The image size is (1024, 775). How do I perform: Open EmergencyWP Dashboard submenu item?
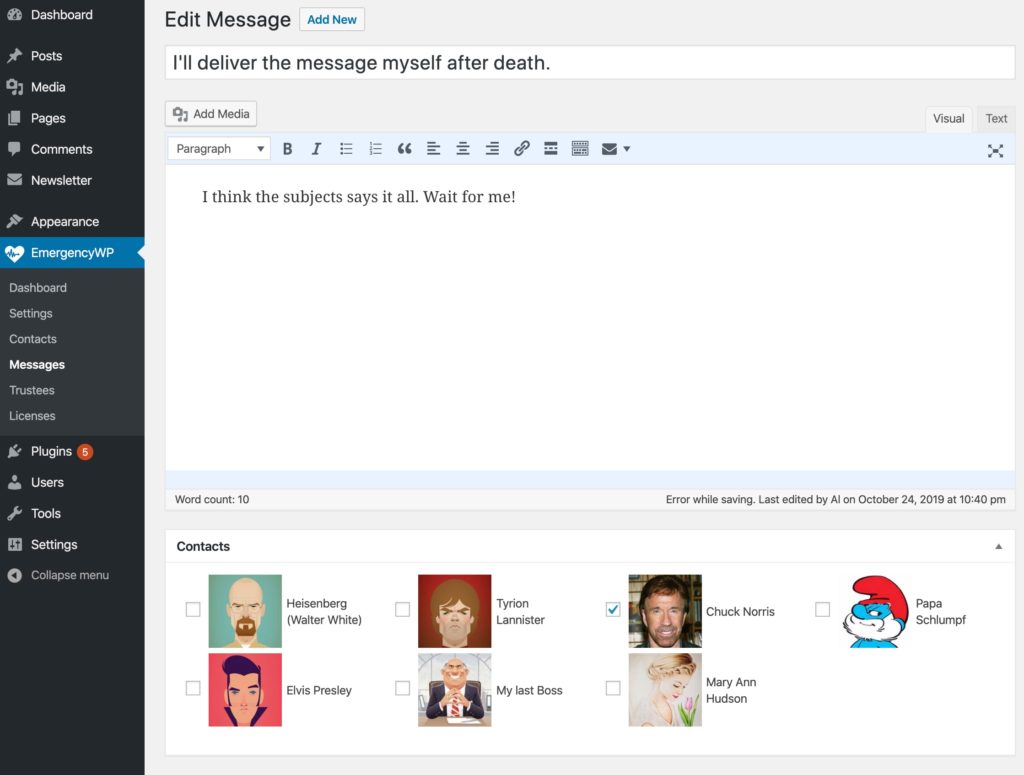tap(38, 288)
